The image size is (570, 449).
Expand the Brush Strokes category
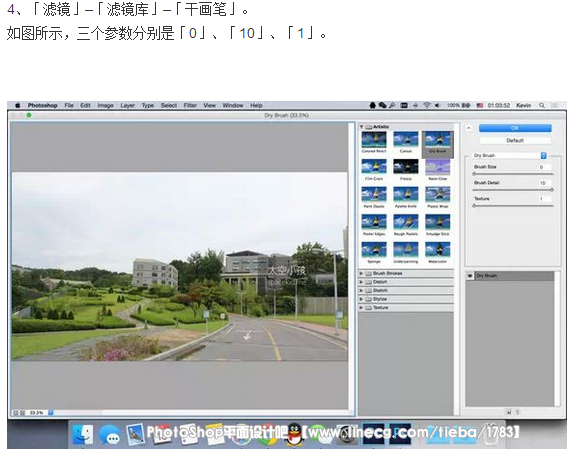361,273
